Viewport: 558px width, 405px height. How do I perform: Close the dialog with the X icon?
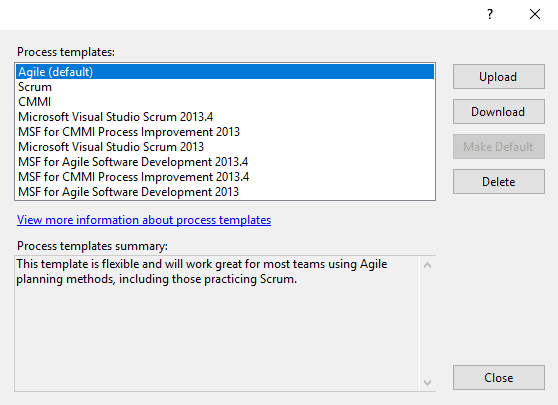click(x=535, y=15)
